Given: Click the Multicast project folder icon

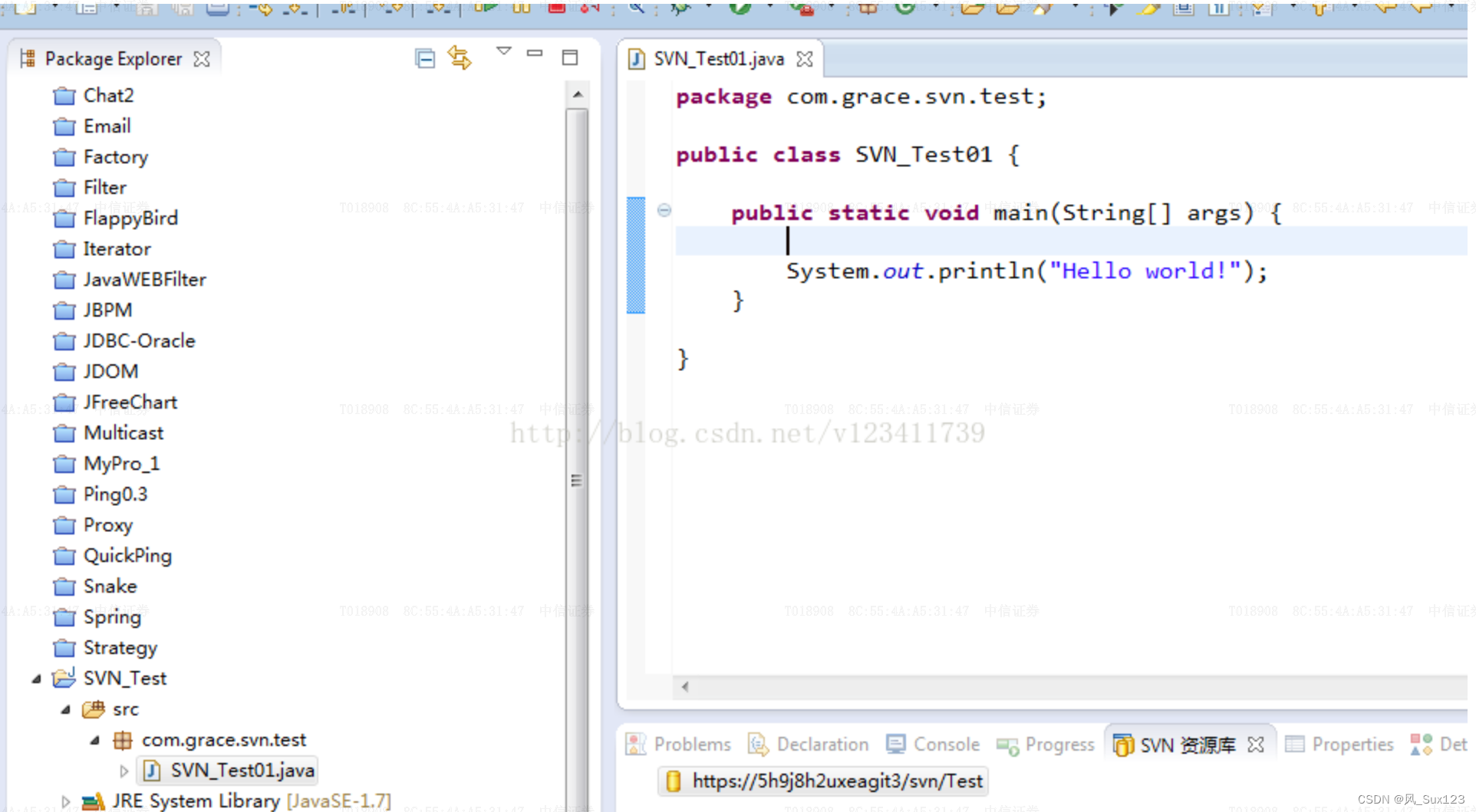Looking at the screenshot, I should (x=64, y=433).
